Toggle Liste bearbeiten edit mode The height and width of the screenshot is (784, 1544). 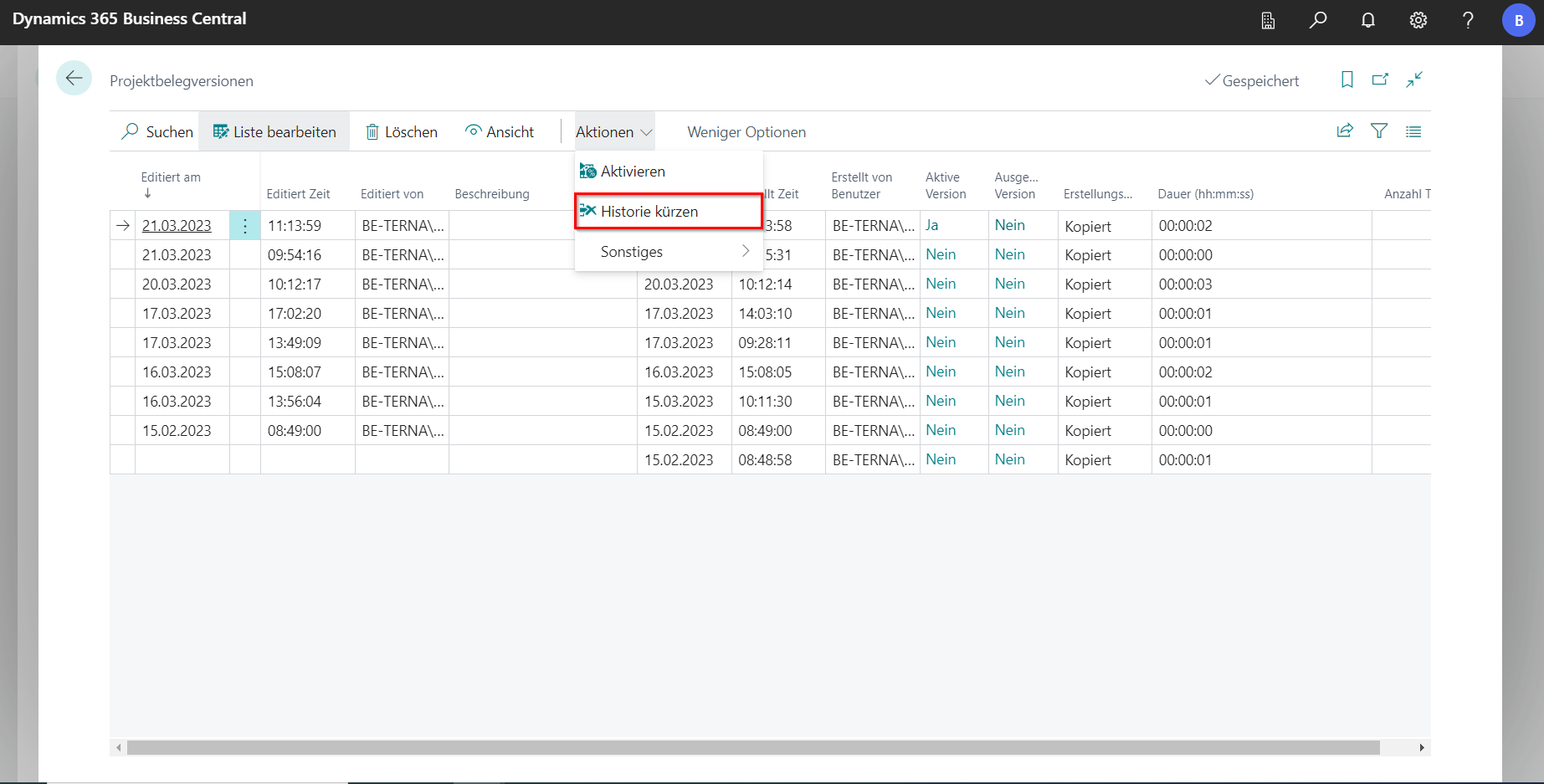click(274, 132)
